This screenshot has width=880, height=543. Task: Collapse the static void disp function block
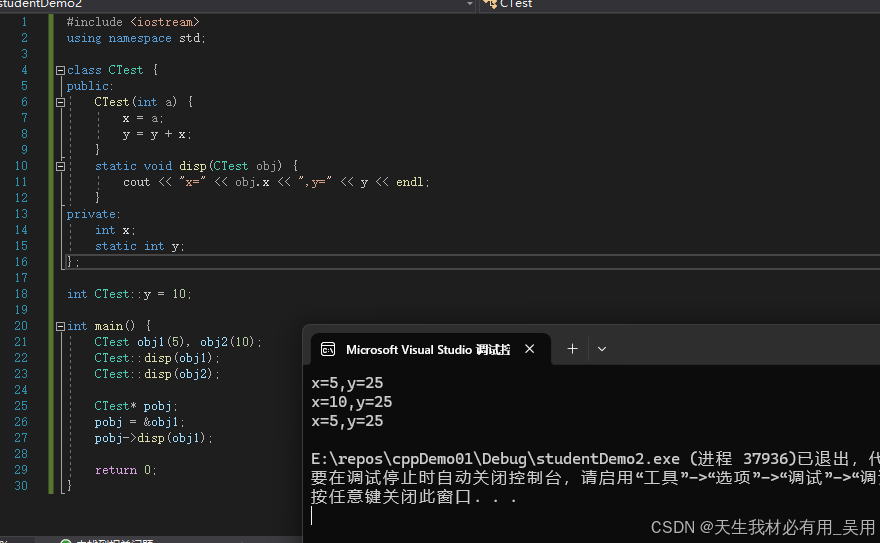tap(60, 166)
